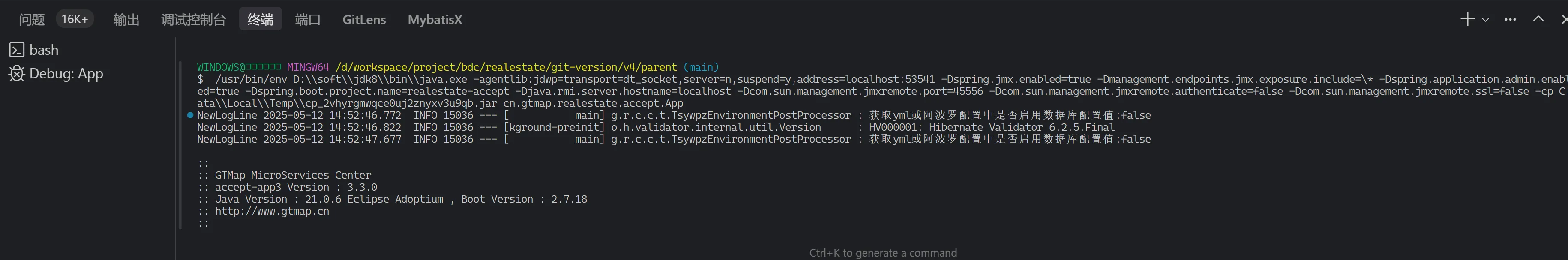
Task: Select the Debug: App terminal
Action: tap(66, 74)
